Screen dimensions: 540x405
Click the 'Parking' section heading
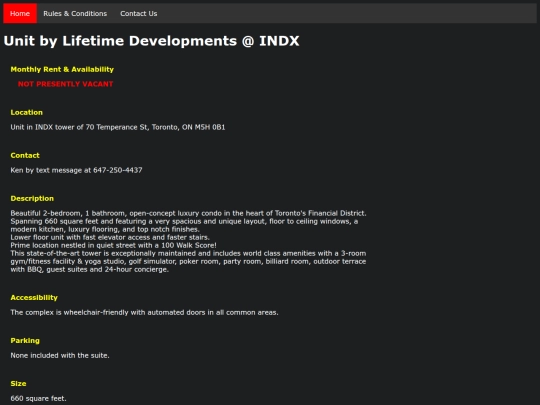click(25, 341)
